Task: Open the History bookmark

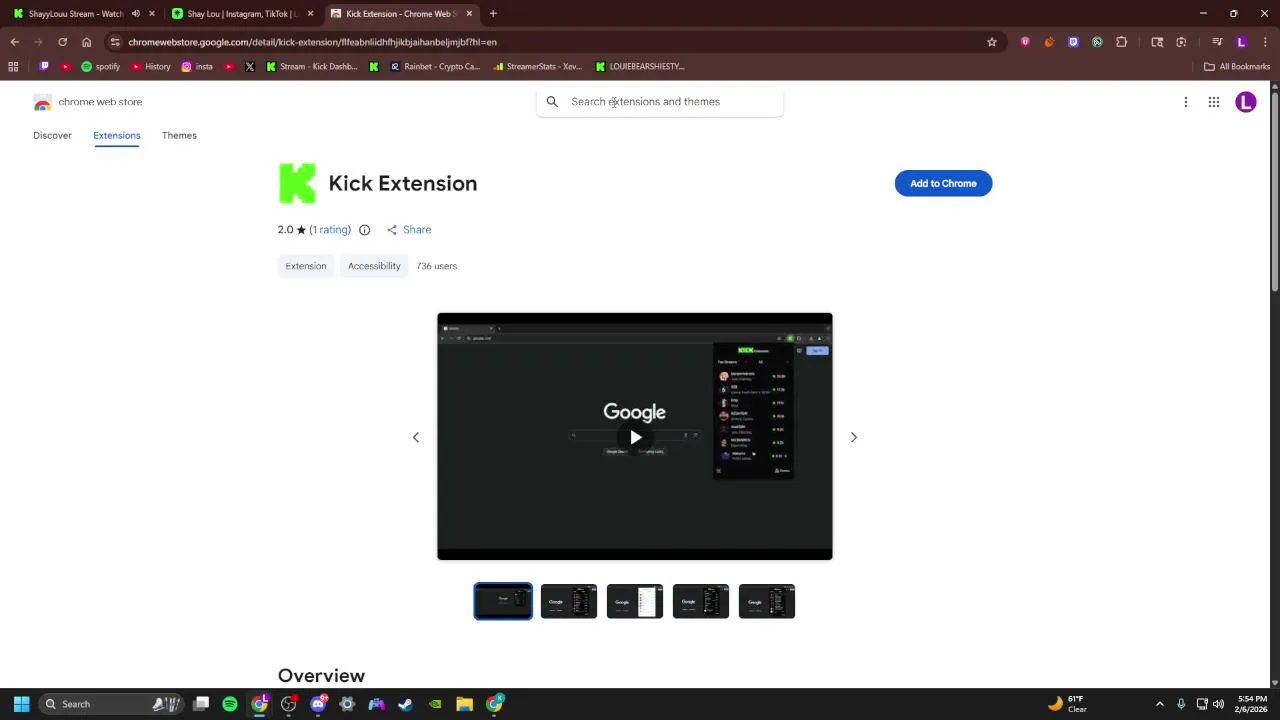Action: [151, 66]
